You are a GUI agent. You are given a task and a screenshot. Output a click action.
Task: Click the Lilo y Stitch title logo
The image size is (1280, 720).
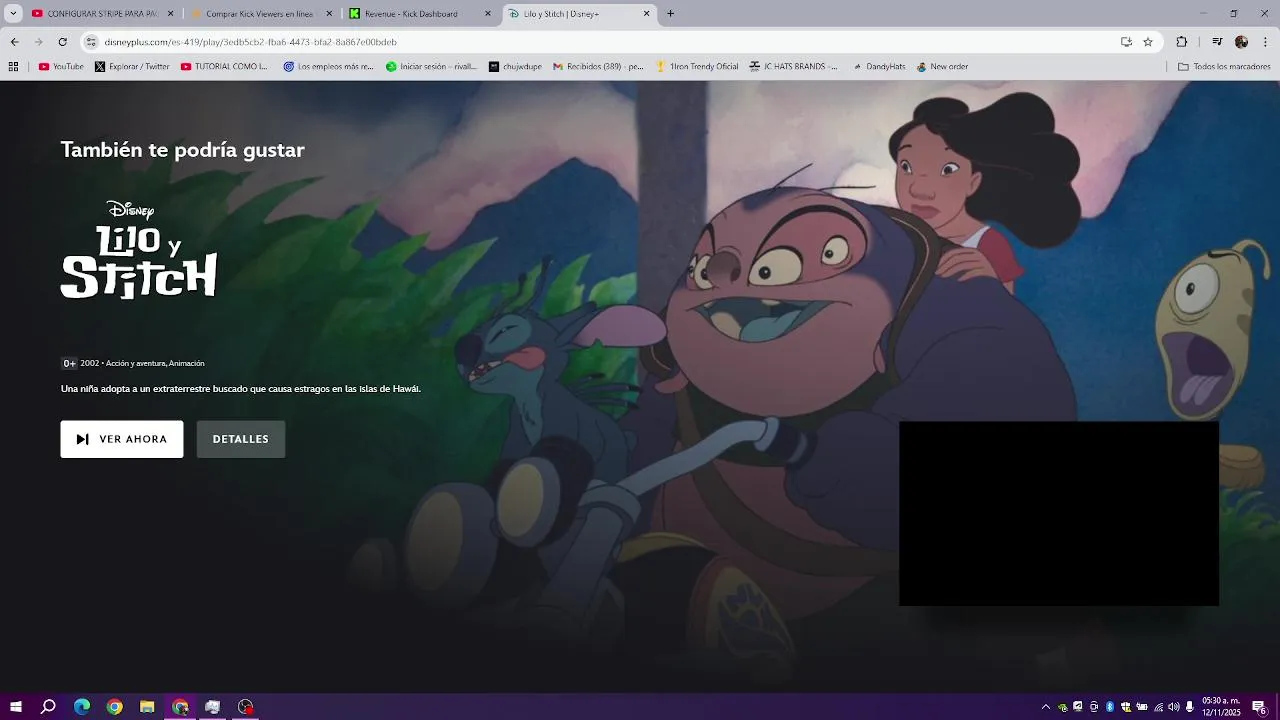pyautogui.click(x=139, y=250)
